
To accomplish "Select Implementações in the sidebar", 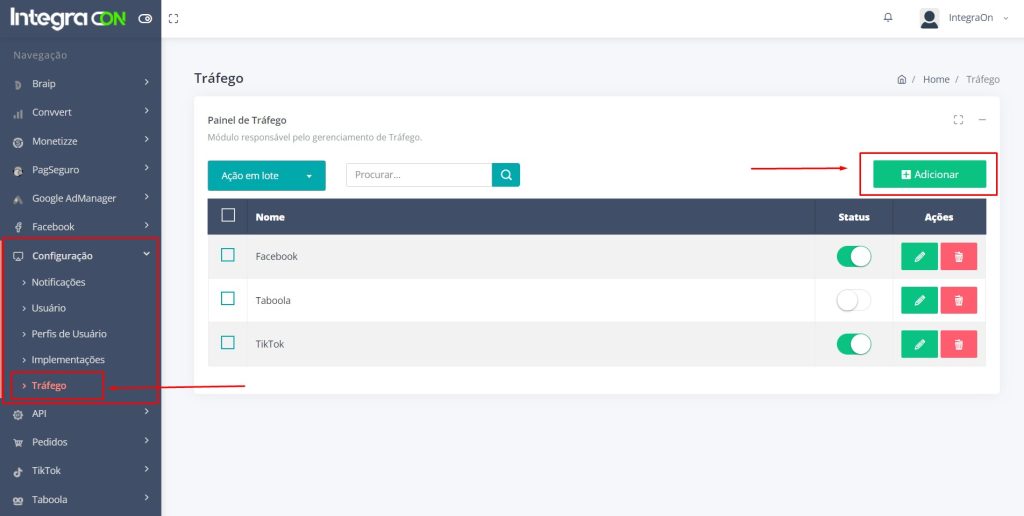I will [67, 360].
